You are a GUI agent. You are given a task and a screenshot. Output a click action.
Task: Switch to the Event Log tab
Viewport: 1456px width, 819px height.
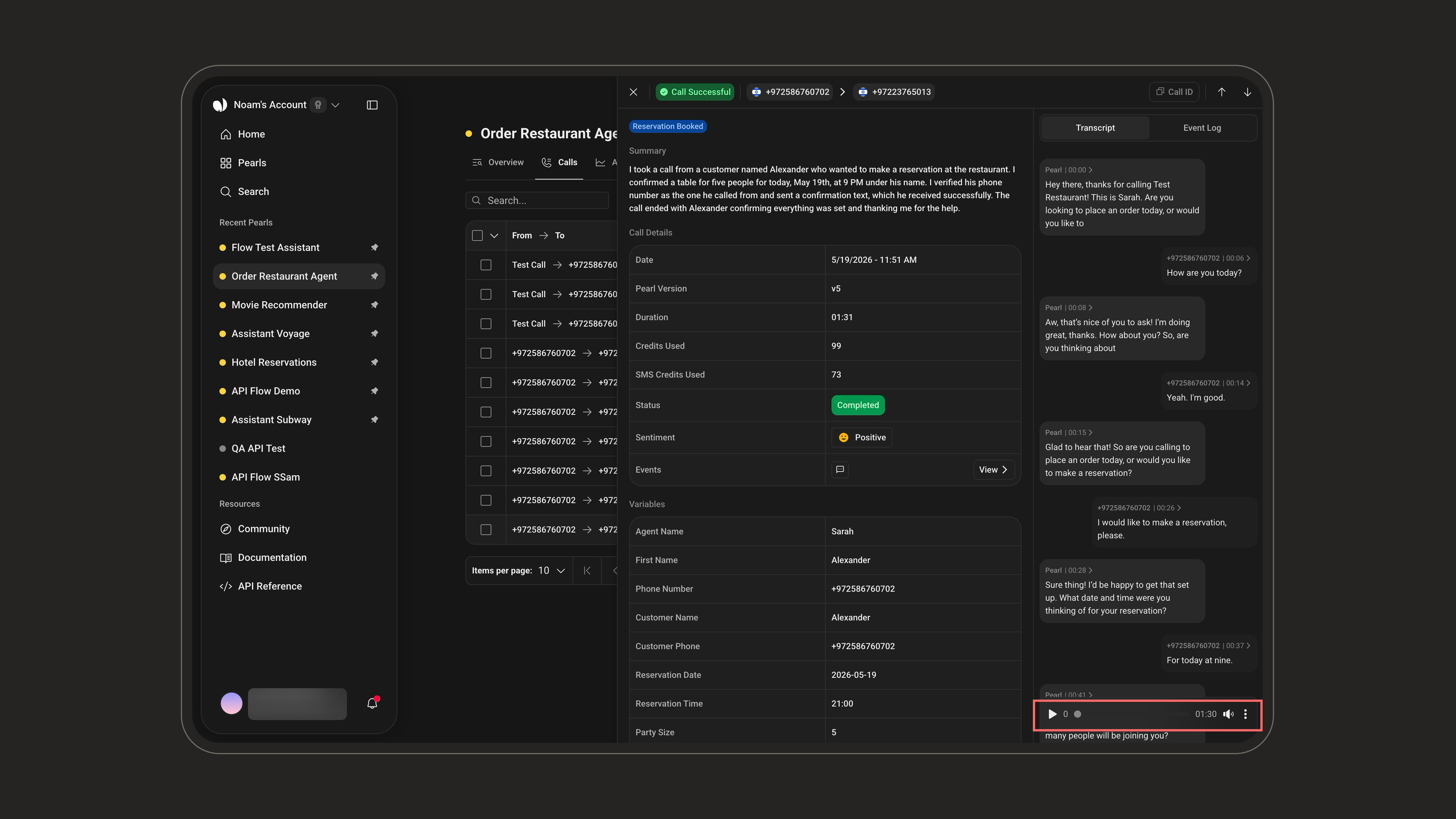(x=1202, y=128)
